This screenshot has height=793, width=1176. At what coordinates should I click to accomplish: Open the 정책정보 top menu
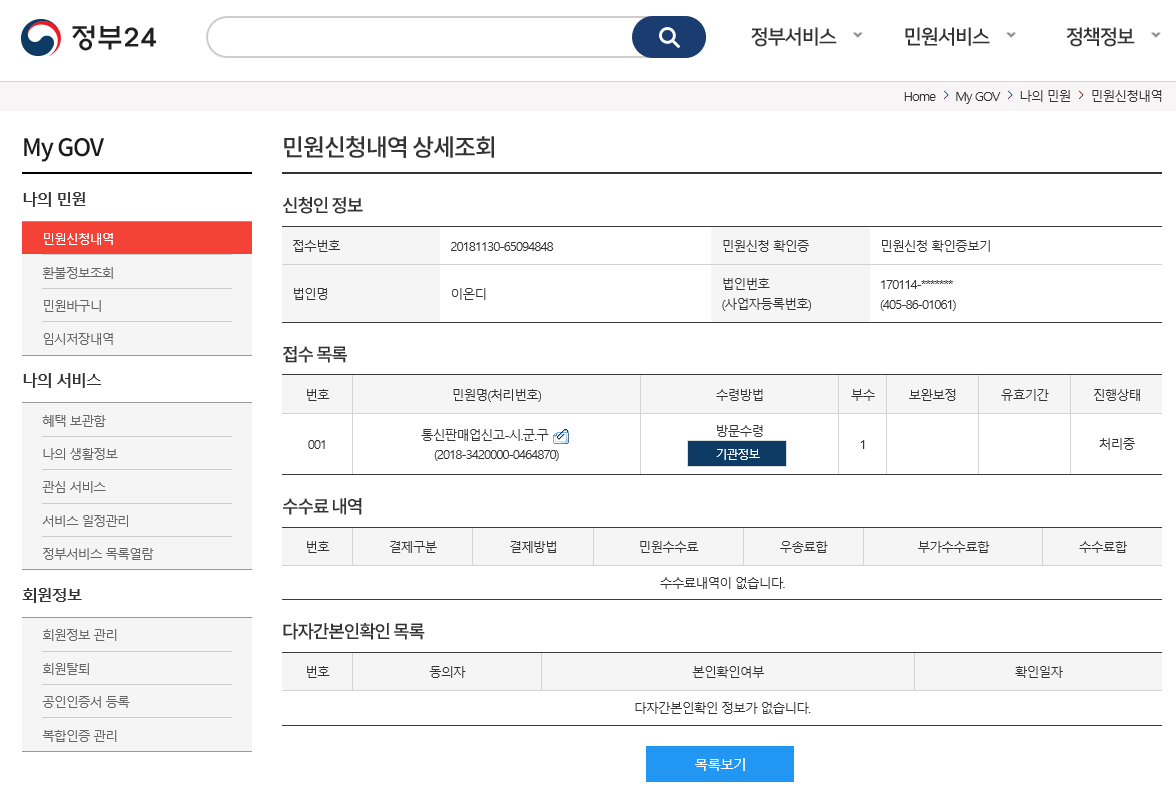[x=1100, y=36]
